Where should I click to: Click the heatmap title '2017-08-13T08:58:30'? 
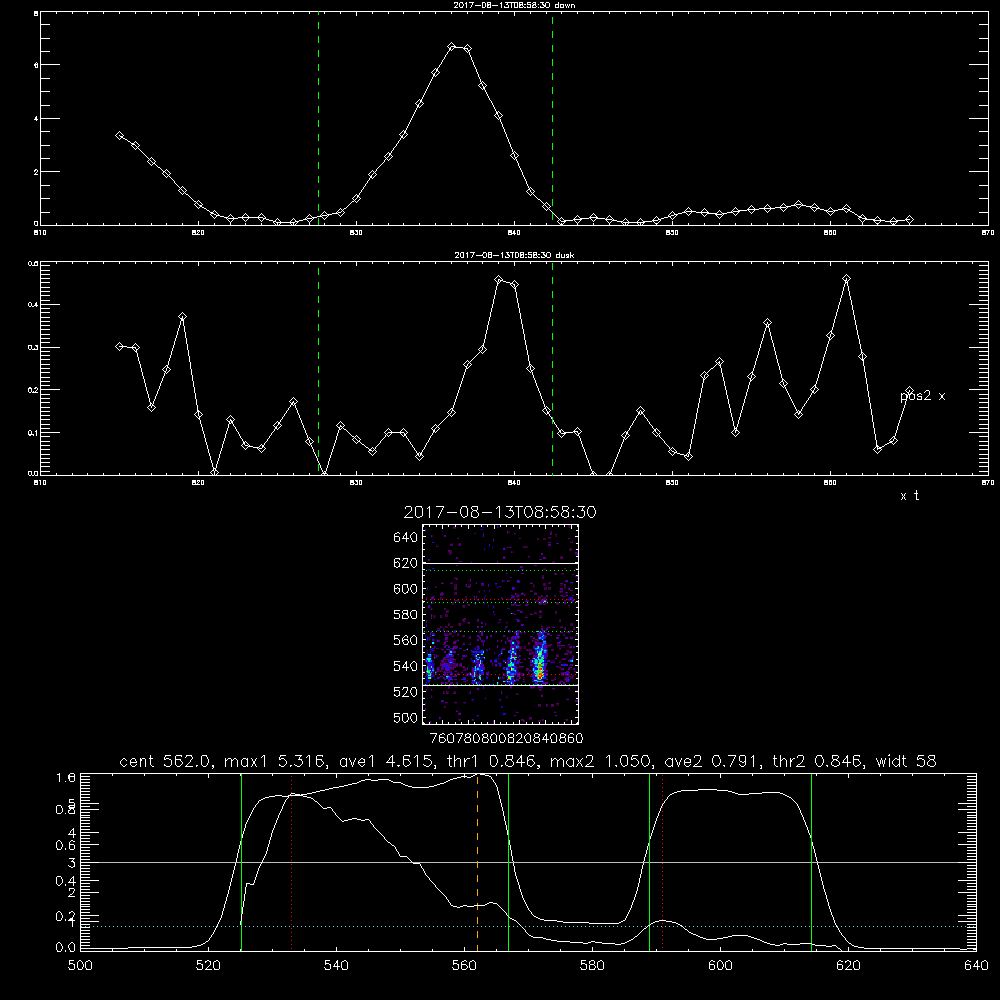tap(500, 513)
